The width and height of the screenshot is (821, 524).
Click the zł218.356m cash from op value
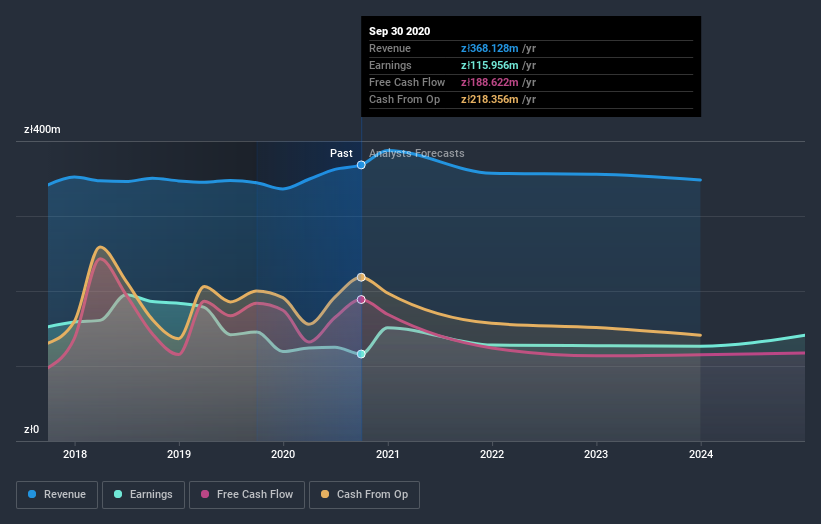point(490,99)
